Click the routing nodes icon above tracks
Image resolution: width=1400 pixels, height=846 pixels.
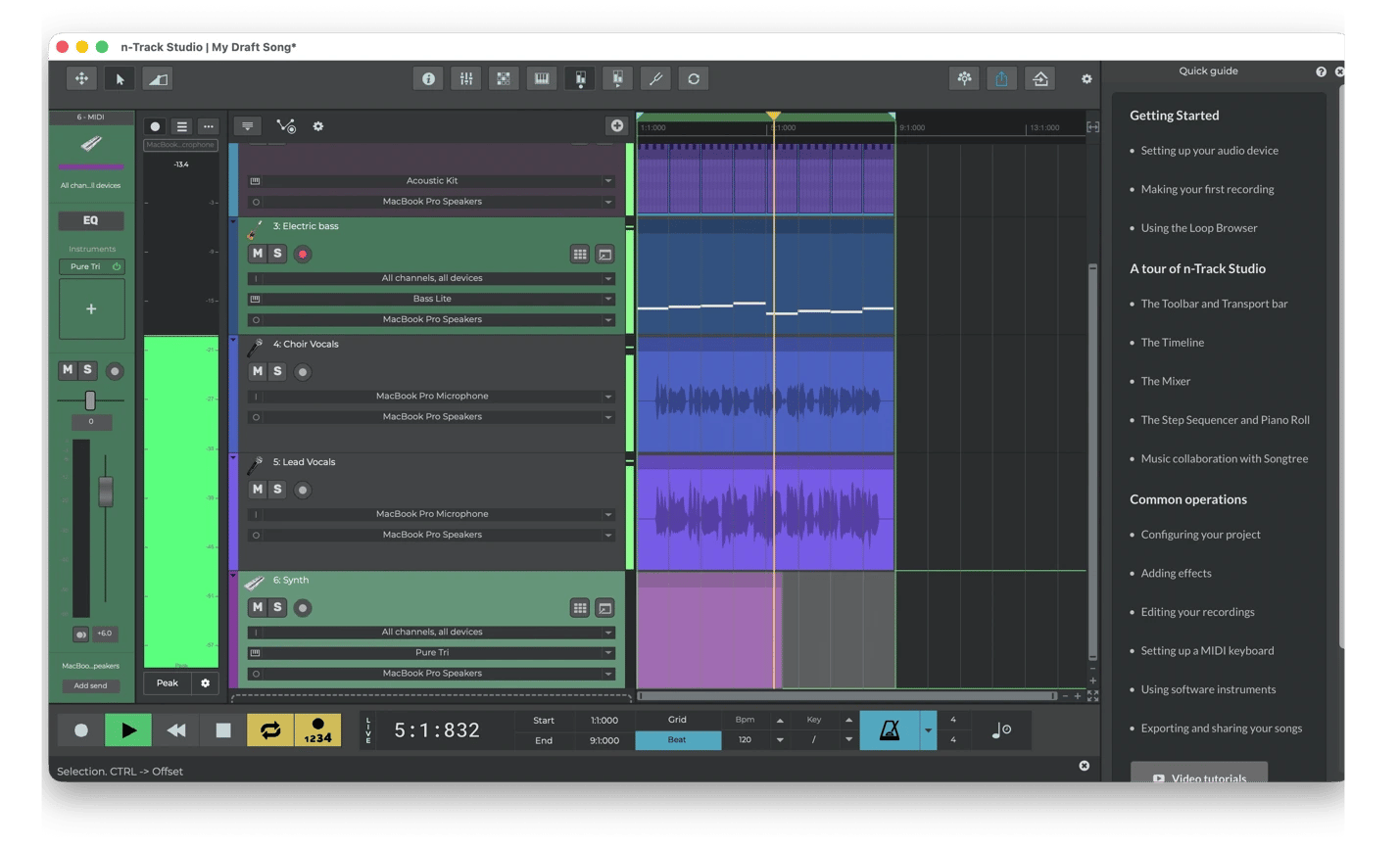click(286, 126)
